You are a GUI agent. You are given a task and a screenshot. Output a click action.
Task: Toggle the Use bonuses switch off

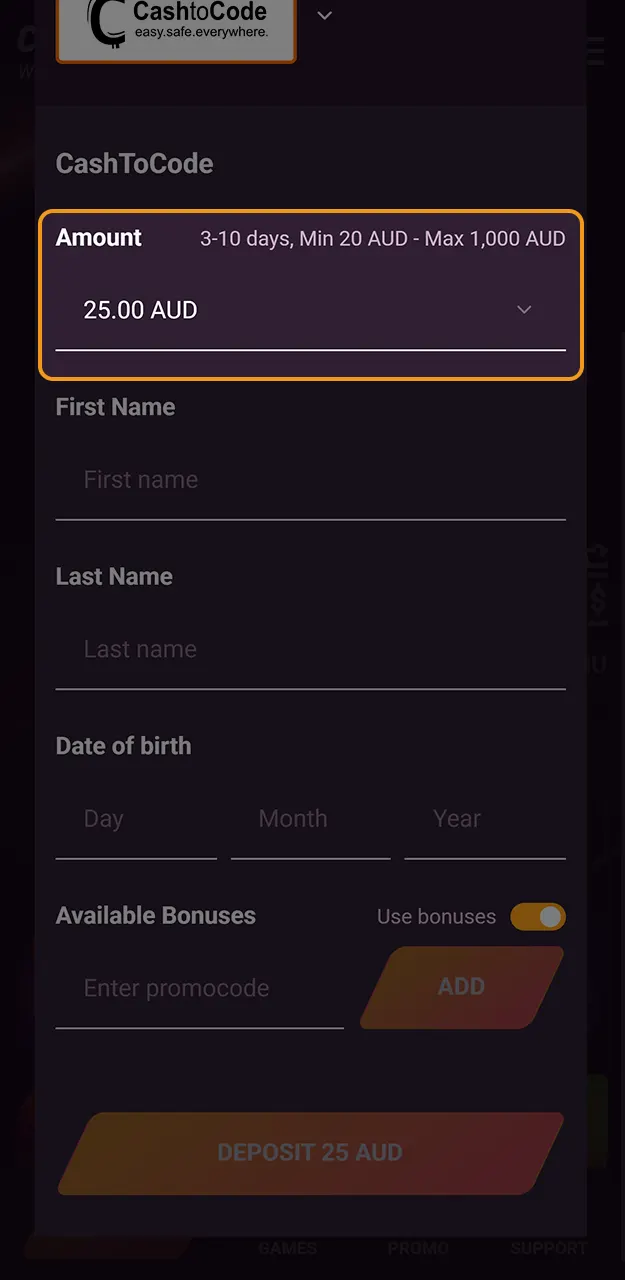tap(538, 917)
